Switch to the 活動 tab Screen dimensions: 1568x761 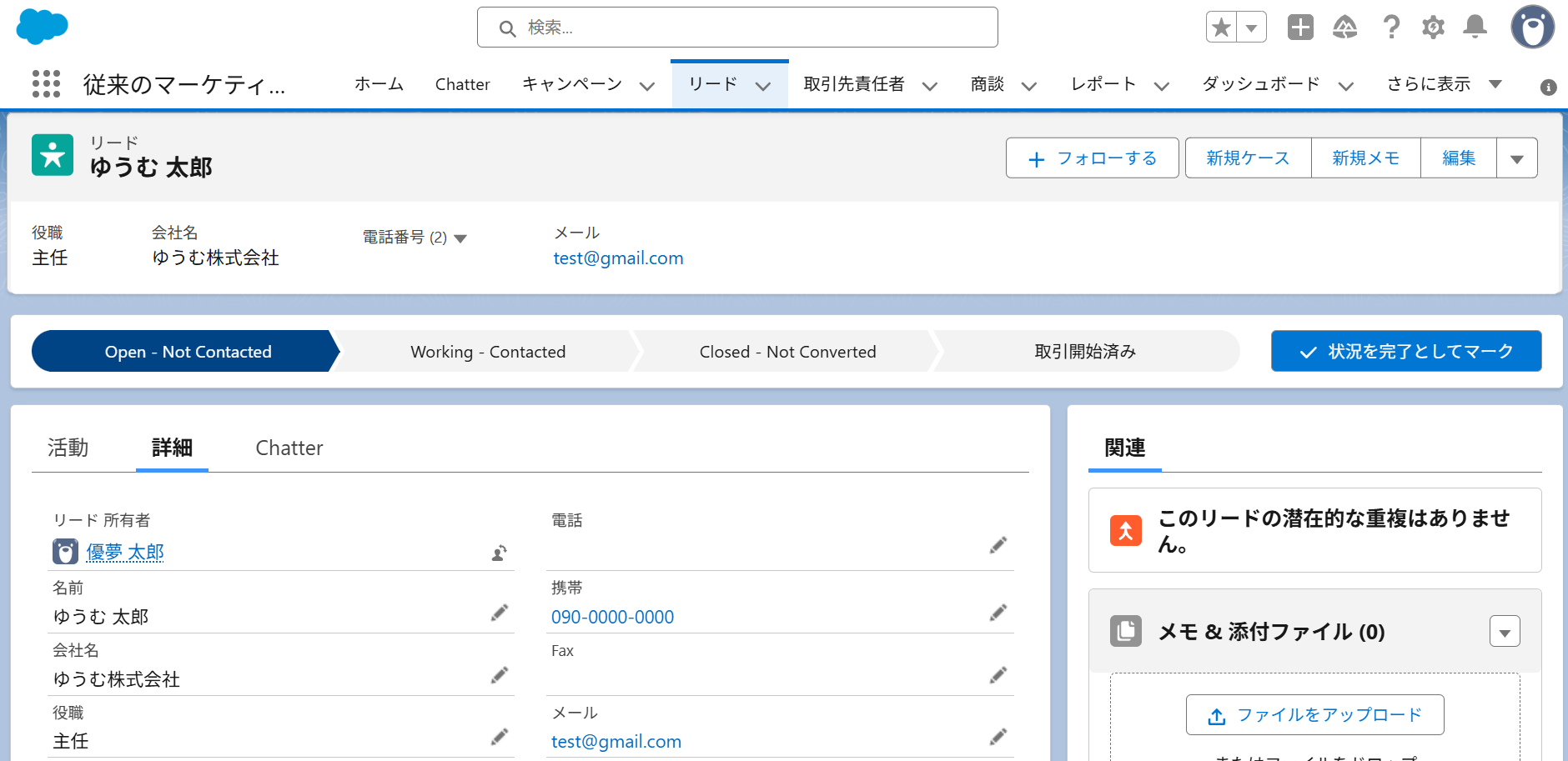[x=68, y=448]
